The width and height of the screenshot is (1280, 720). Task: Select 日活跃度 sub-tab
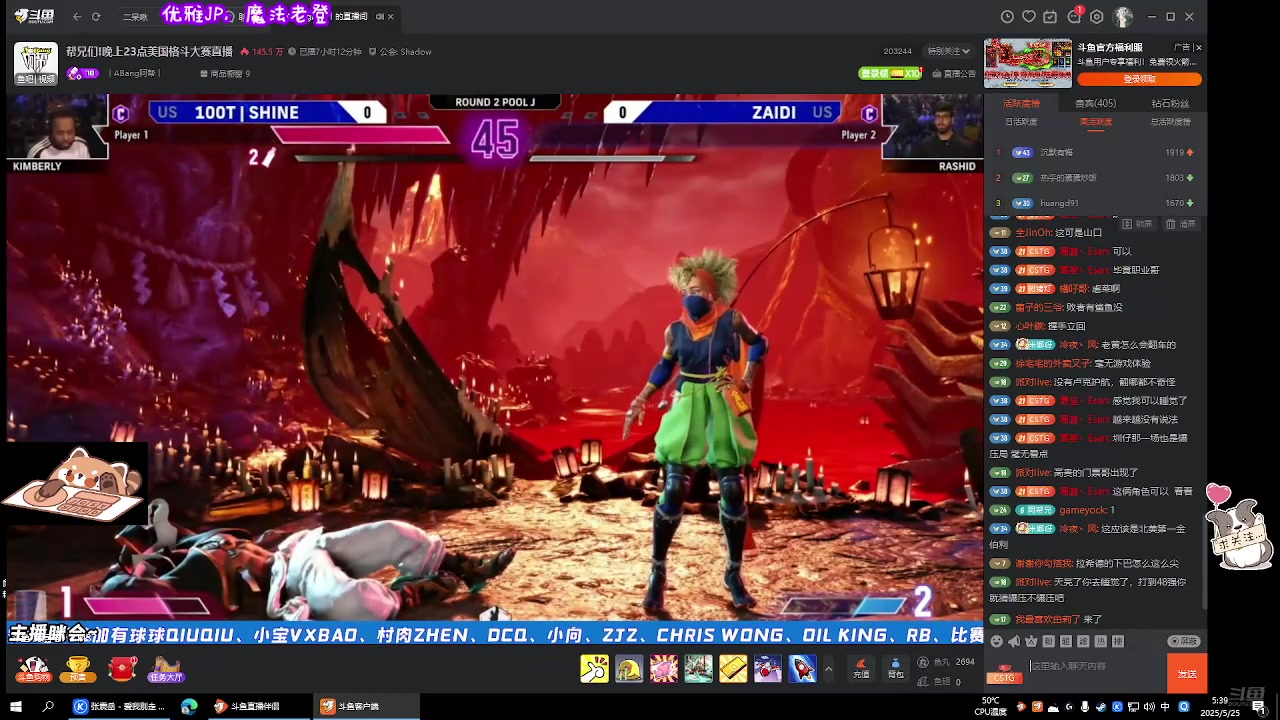coord(1021,122)
